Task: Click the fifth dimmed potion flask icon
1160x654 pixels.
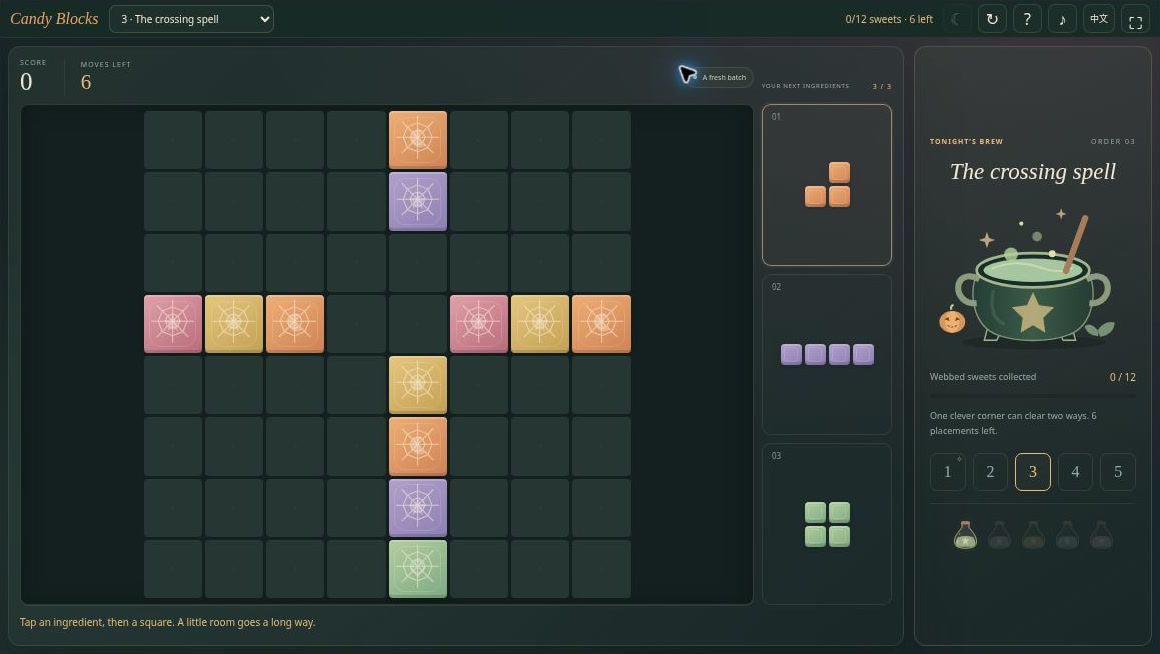Action: coord(1101,535)
